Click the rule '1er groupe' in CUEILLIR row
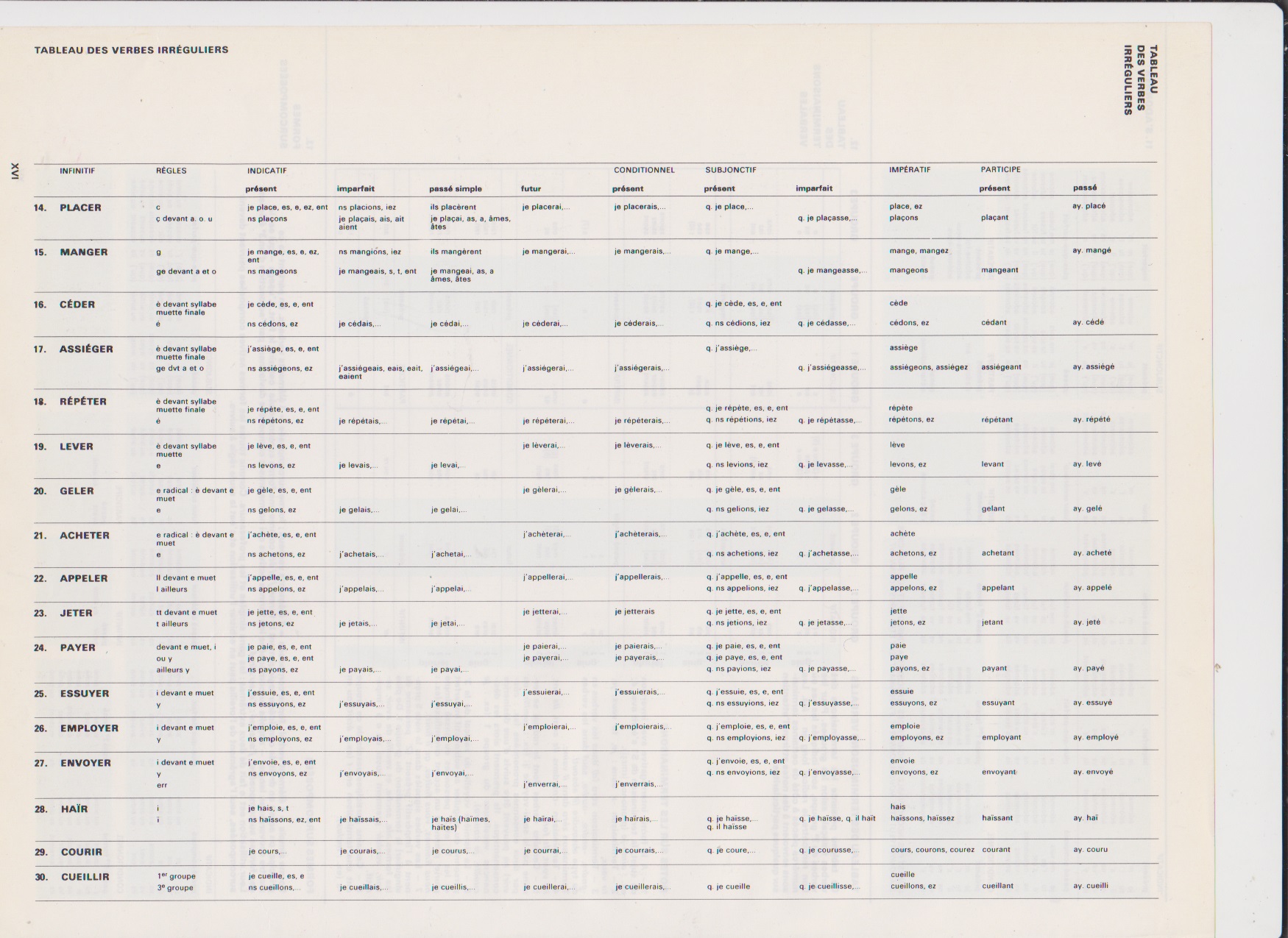This screenshot has height=938, width=1288. 176,876
